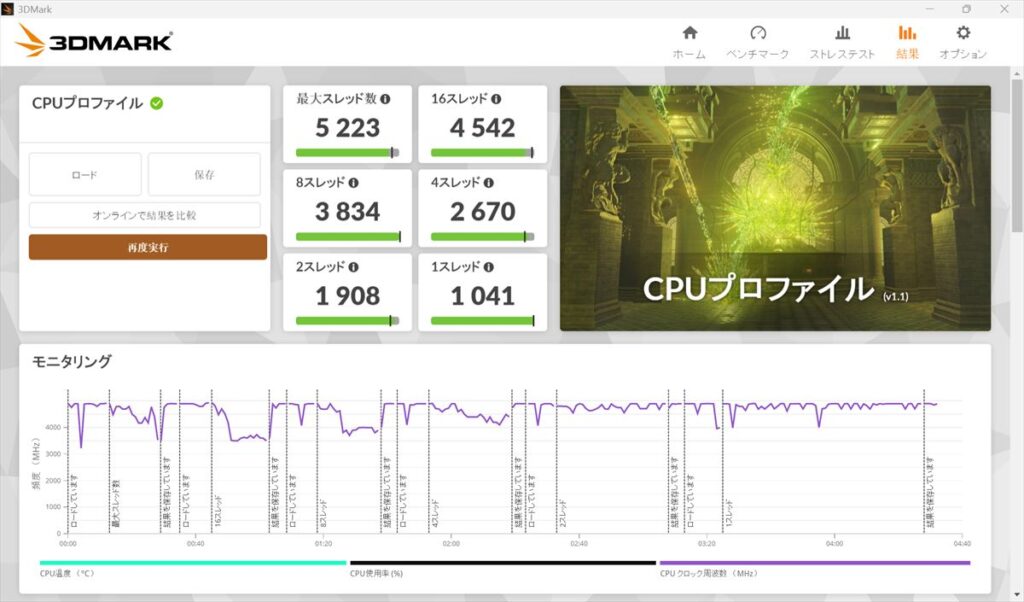The height and width of the screenshot is (602, 1024).
Task: Click the 1 041 1-thread score
Action: 483,296
